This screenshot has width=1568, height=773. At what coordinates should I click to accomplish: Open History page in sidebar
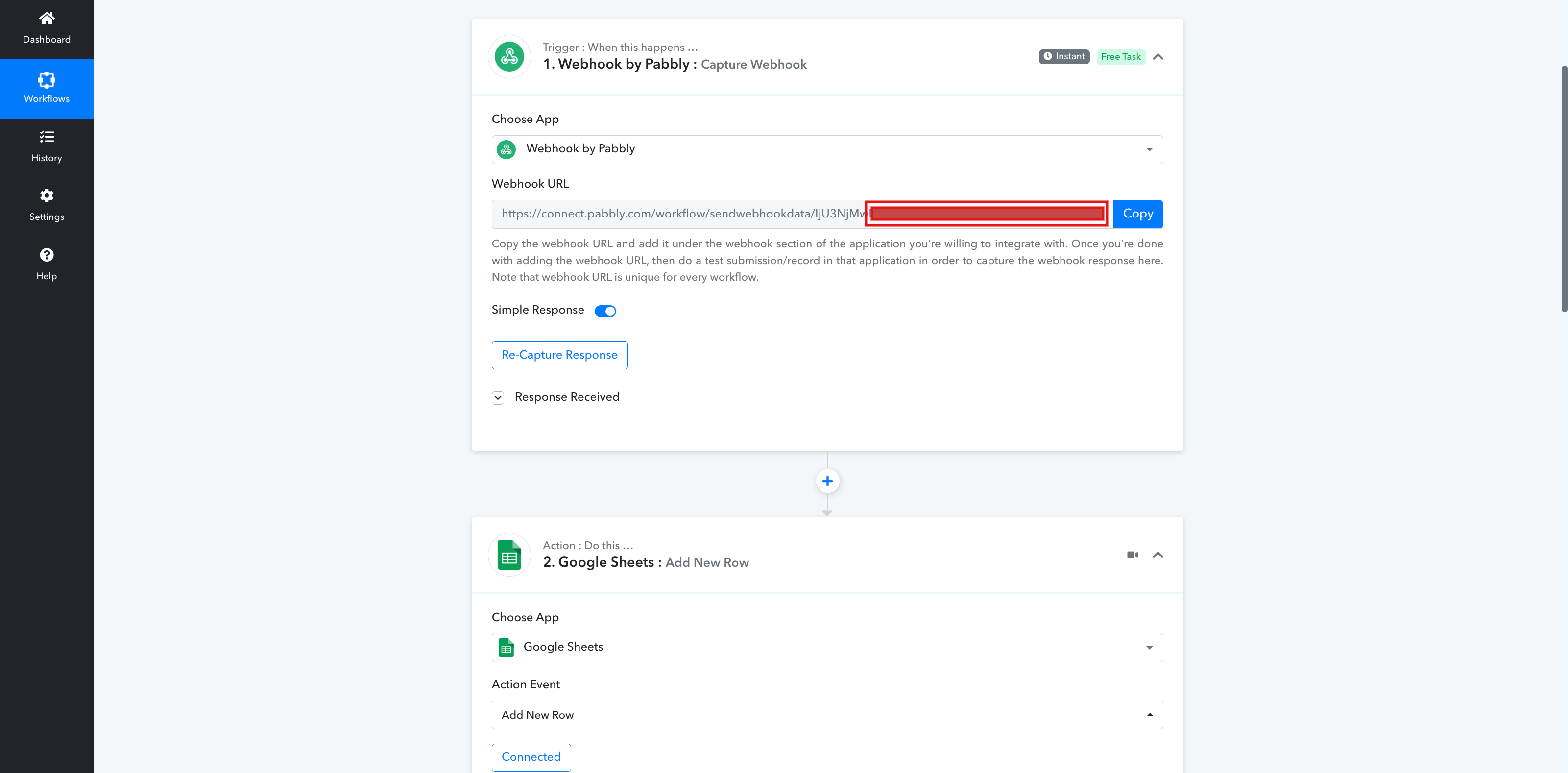pyautogui.click(x=46, y=146)
